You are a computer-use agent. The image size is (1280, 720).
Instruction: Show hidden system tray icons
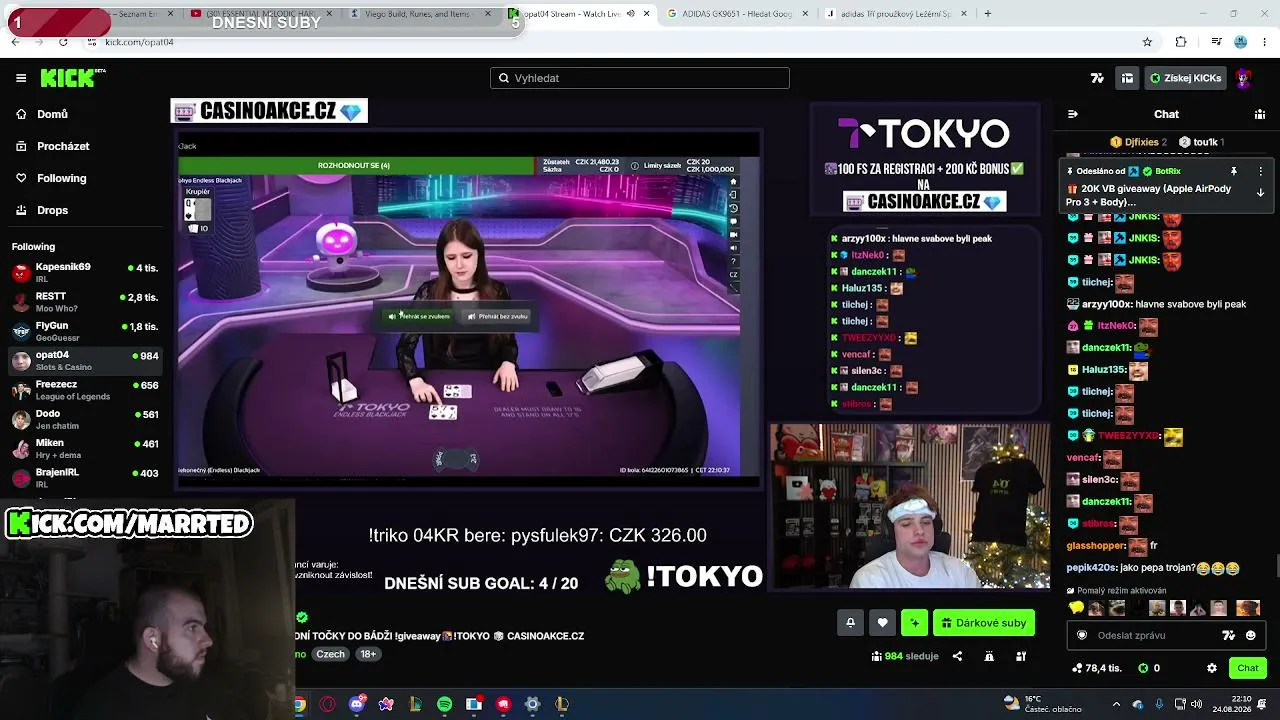pyautogui.click(x=1116, y=704)
